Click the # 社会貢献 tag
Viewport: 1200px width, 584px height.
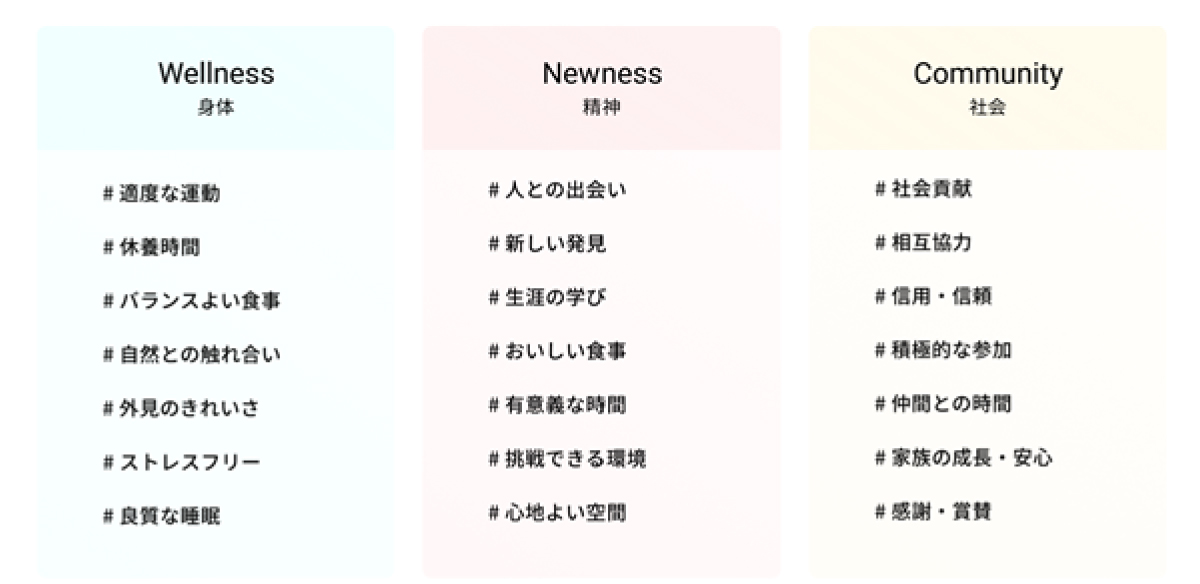click(923, 189)
